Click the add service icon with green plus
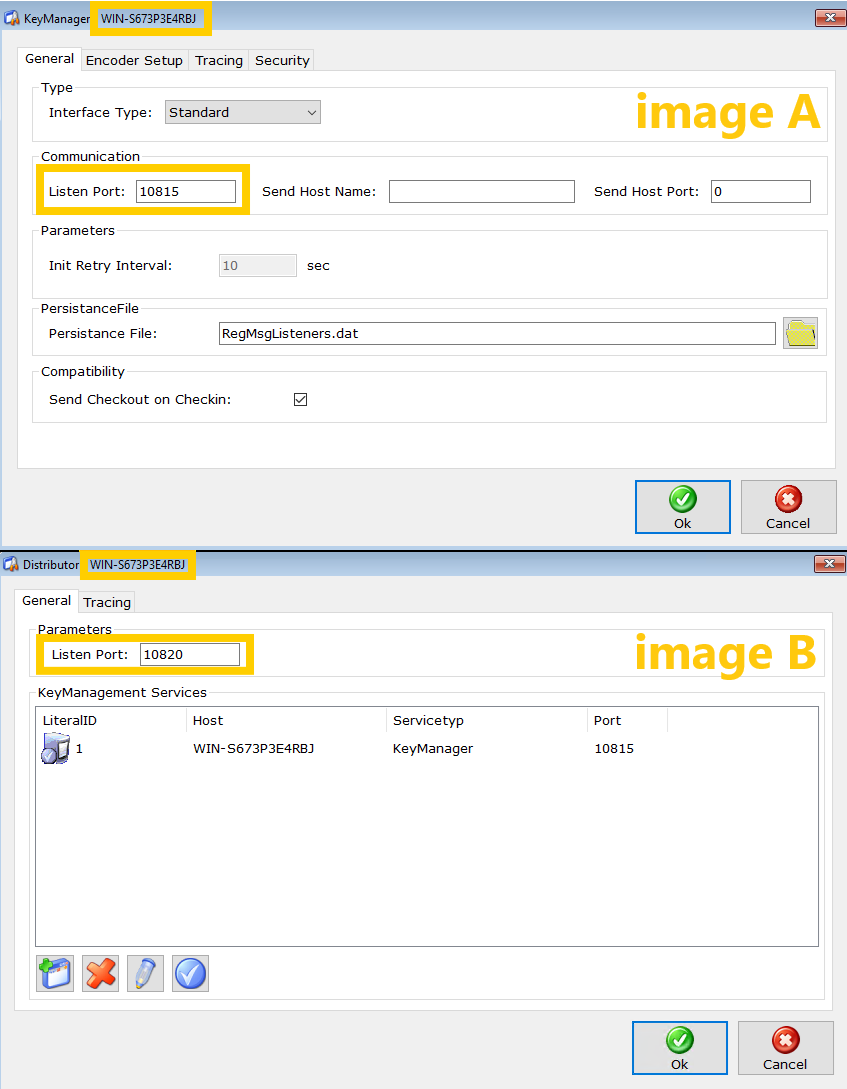Image resolution: width=847 pixels, height=1089 pixels. (x=55, y=973)
